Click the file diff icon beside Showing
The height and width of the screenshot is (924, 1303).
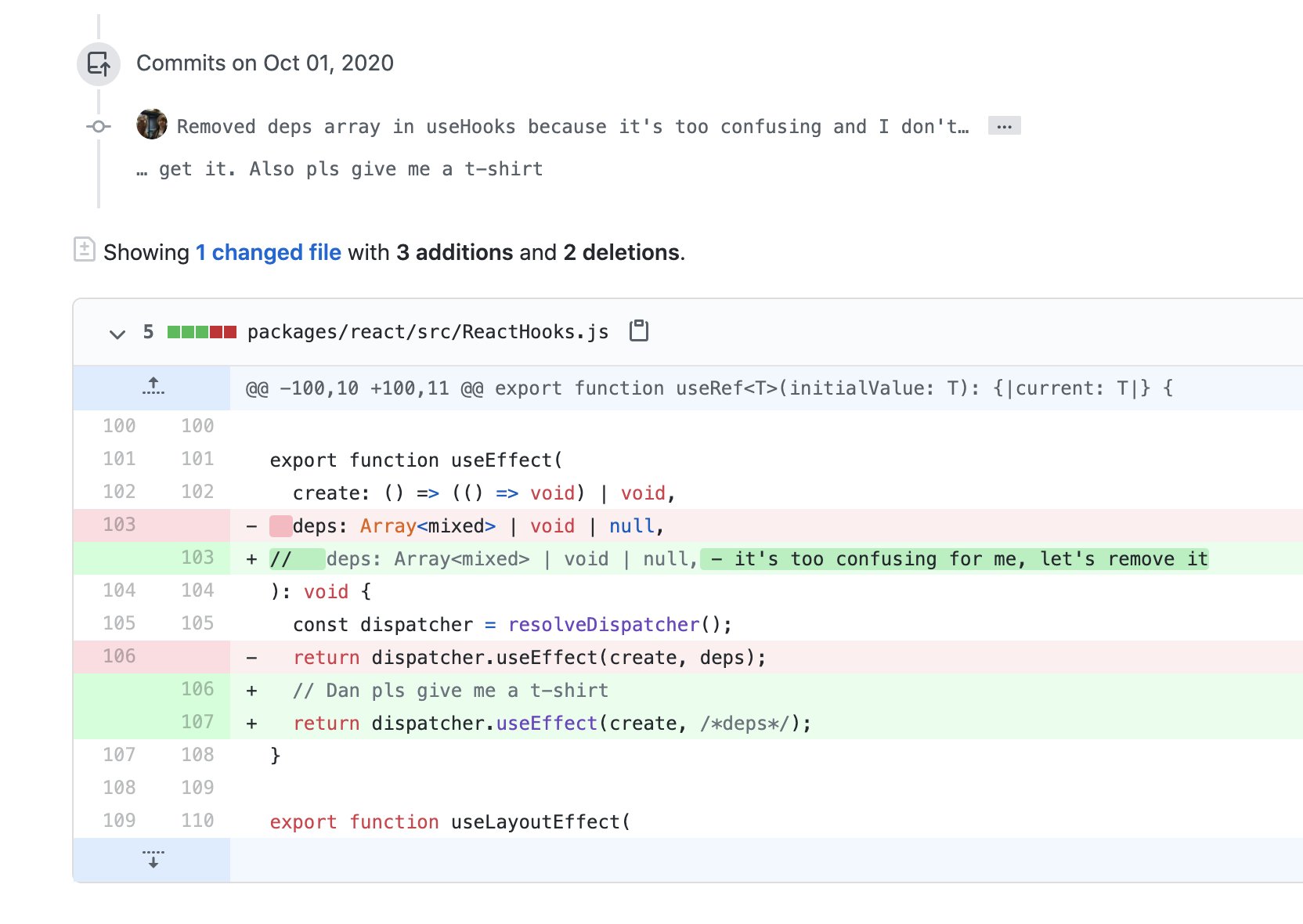85,250
